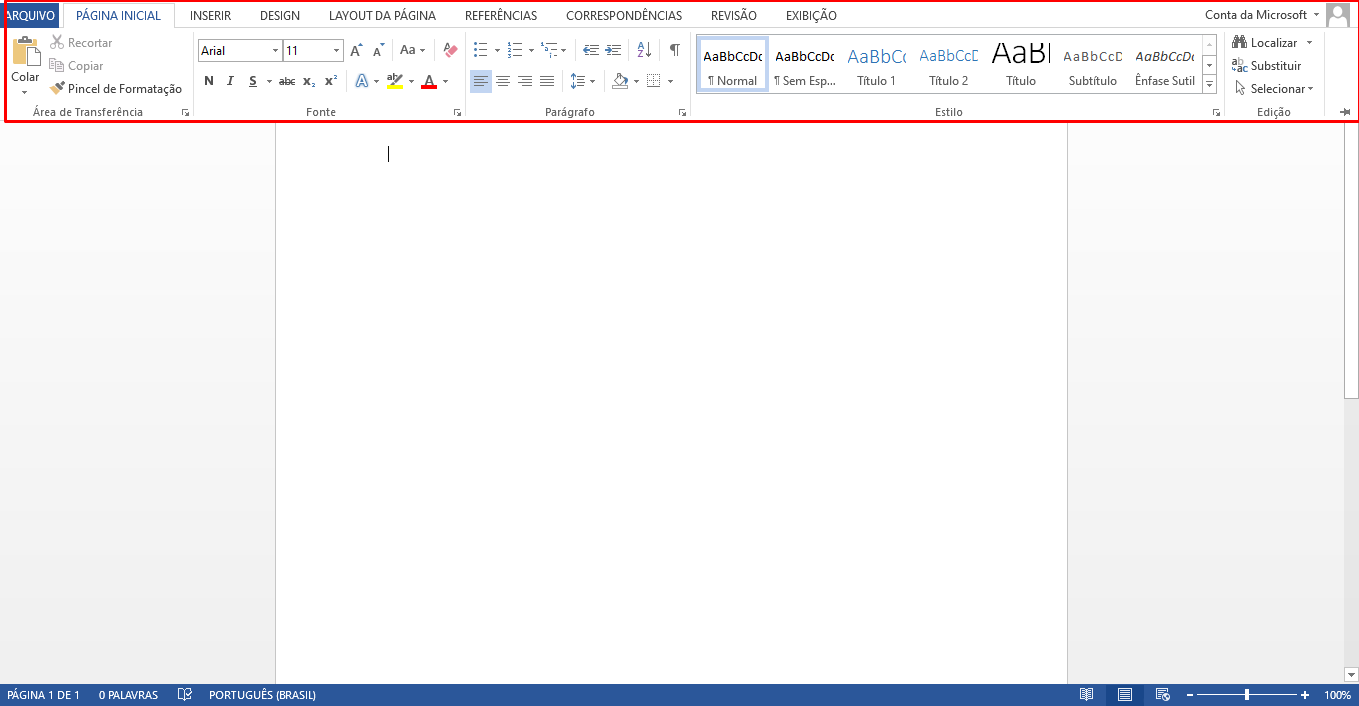Decrease font size with the smaller A icon
1359x706 pixels.
[378, 50]
